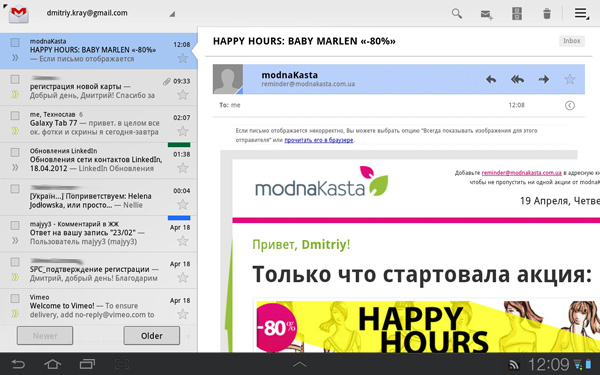The width and height of the screenshot is (600, 375).
Task: Archive the open message with archive icon
Action: [517, 14]
